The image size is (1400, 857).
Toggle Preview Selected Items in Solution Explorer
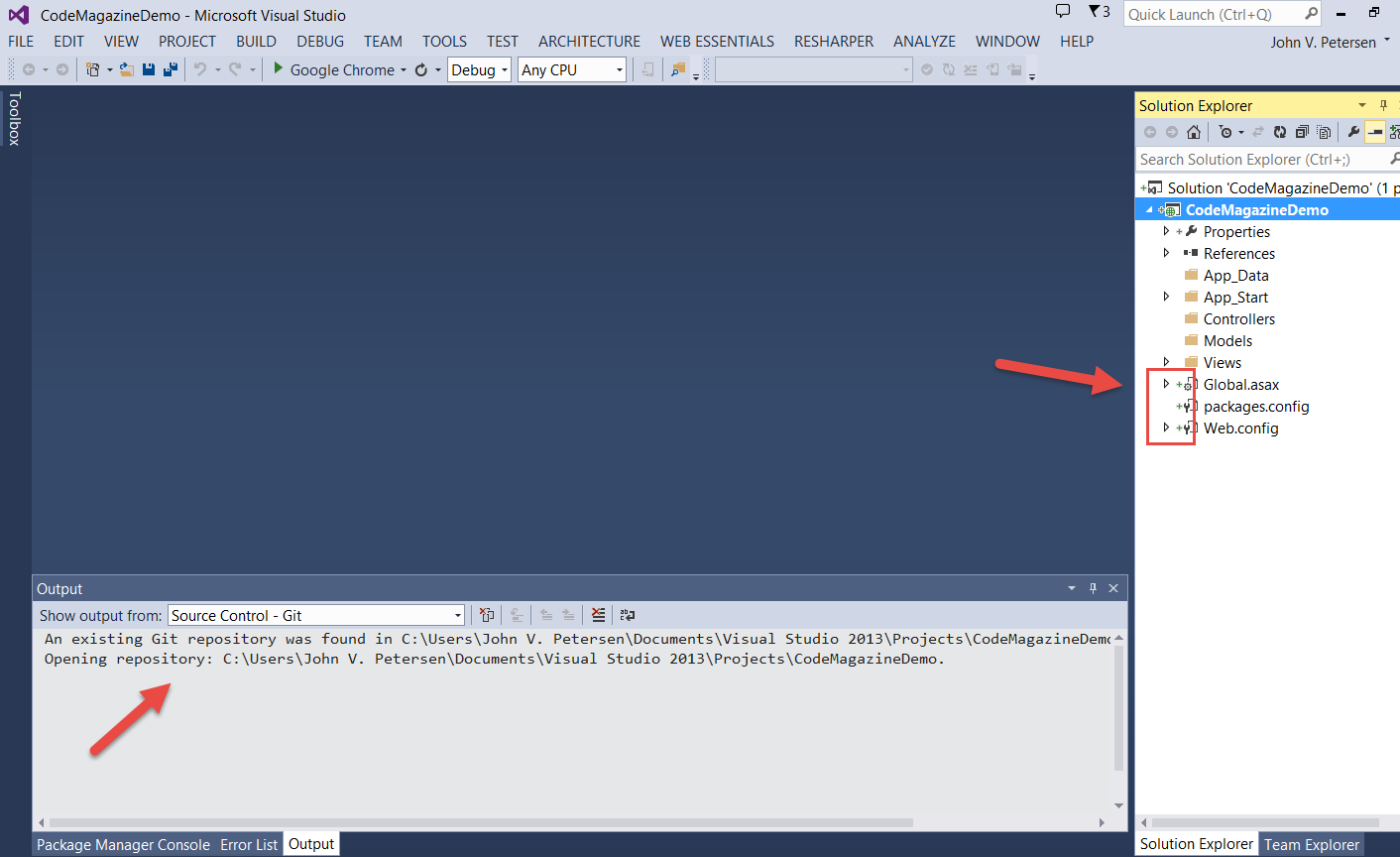[x=1375, y=132]
